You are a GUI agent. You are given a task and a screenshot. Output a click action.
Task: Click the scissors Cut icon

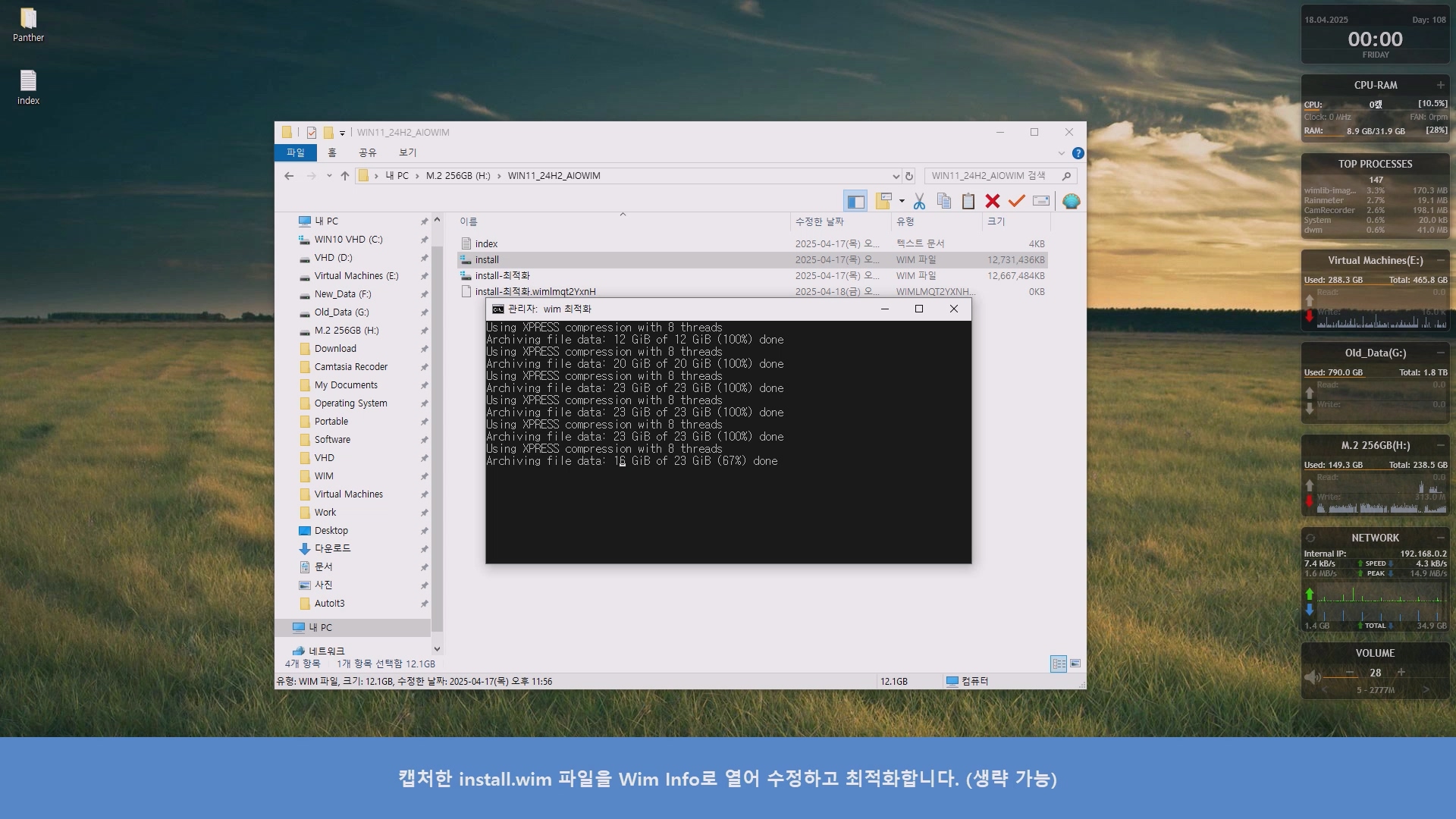click(x=919, y=201)
